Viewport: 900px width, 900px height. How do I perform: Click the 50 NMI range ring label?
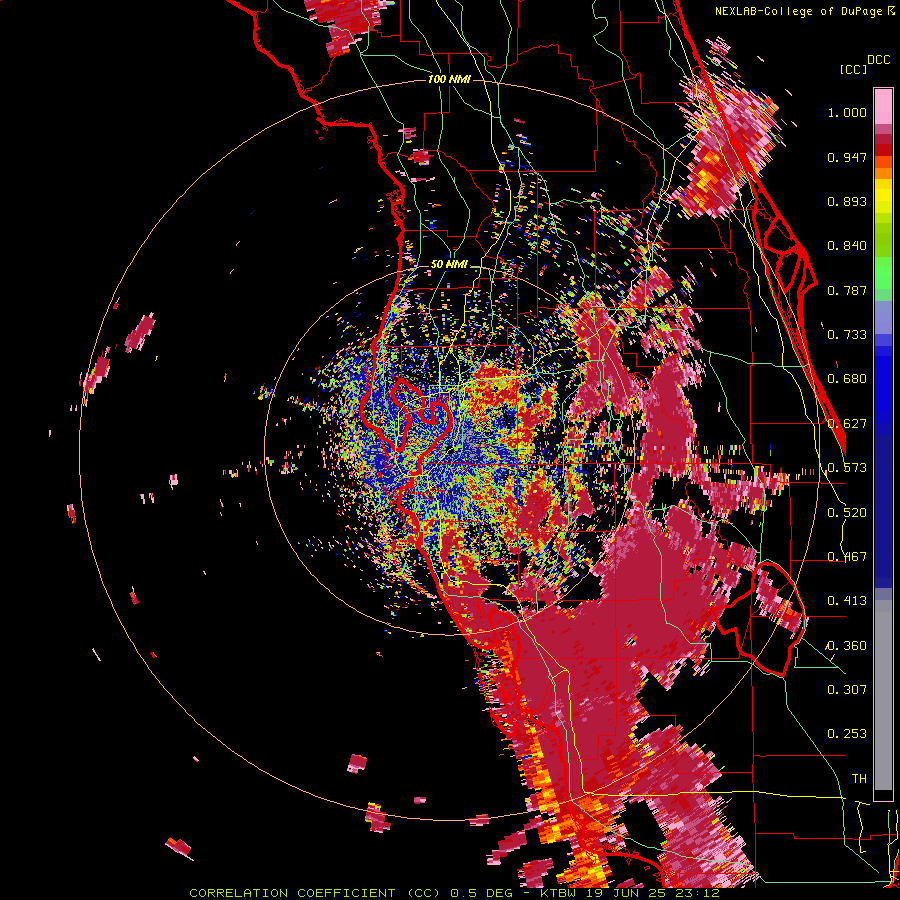449,265
